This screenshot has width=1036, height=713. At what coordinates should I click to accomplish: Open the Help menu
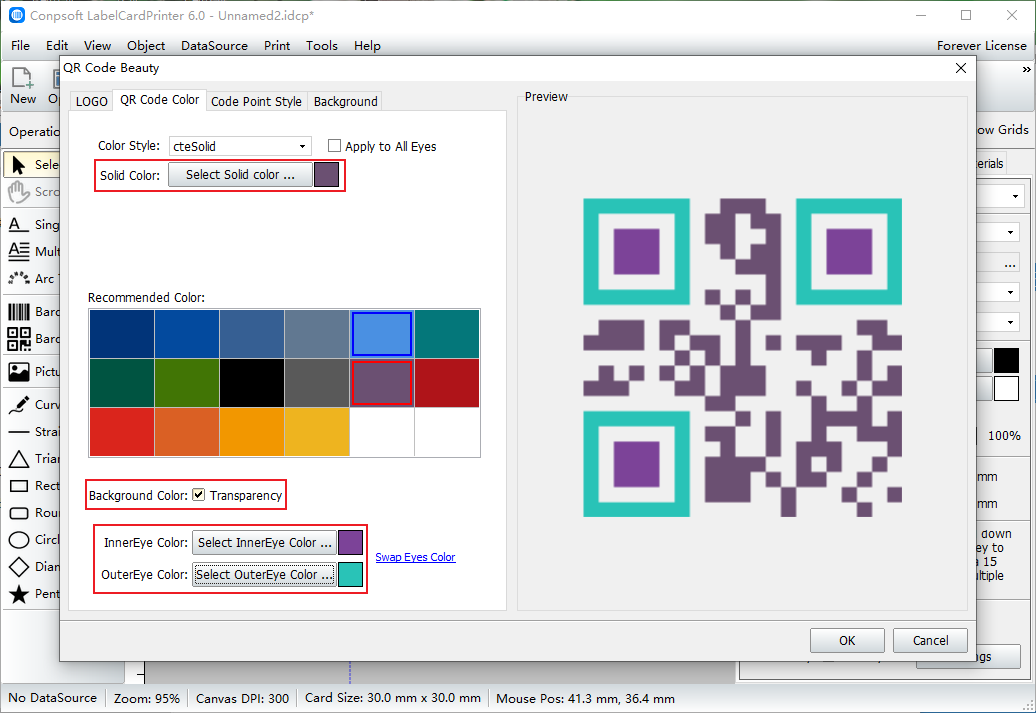pyautogui.click(x=367, y=46)
